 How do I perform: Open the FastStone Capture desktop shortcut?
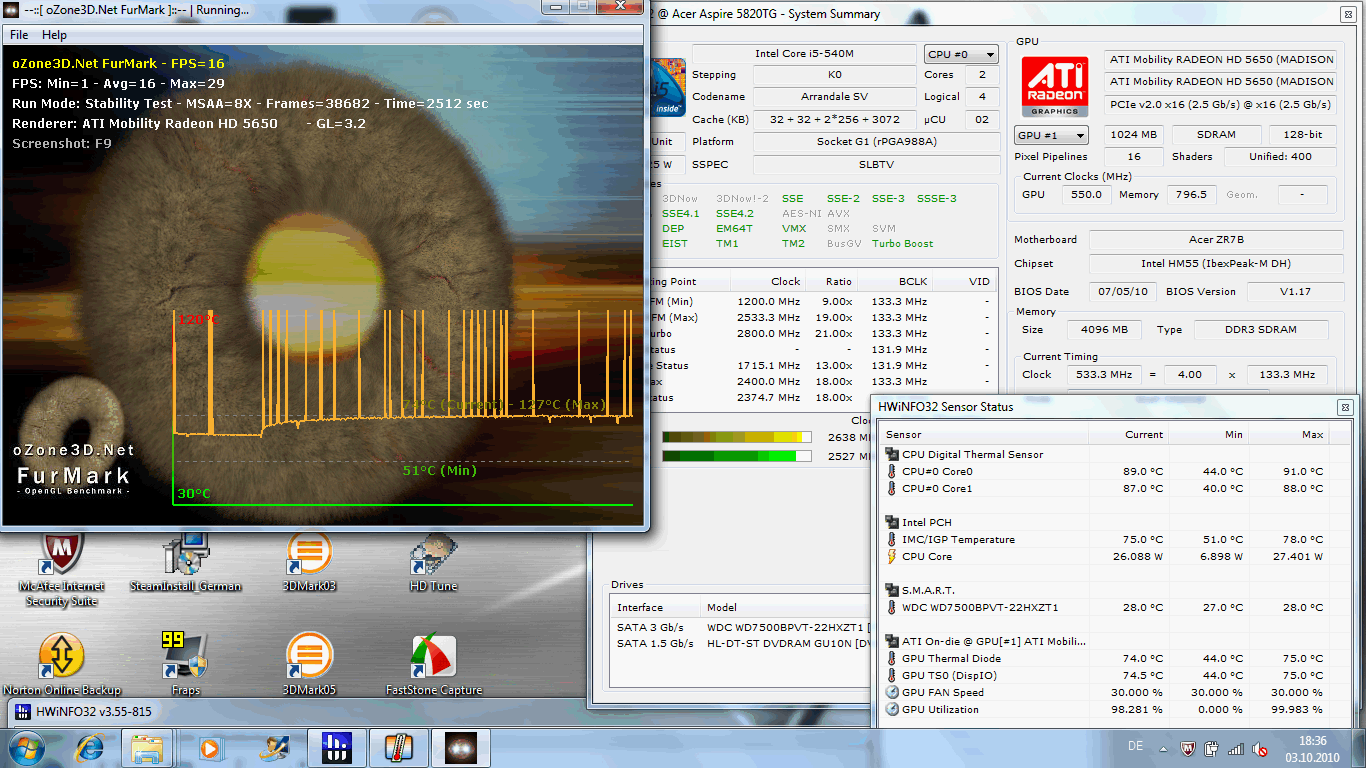434,665
